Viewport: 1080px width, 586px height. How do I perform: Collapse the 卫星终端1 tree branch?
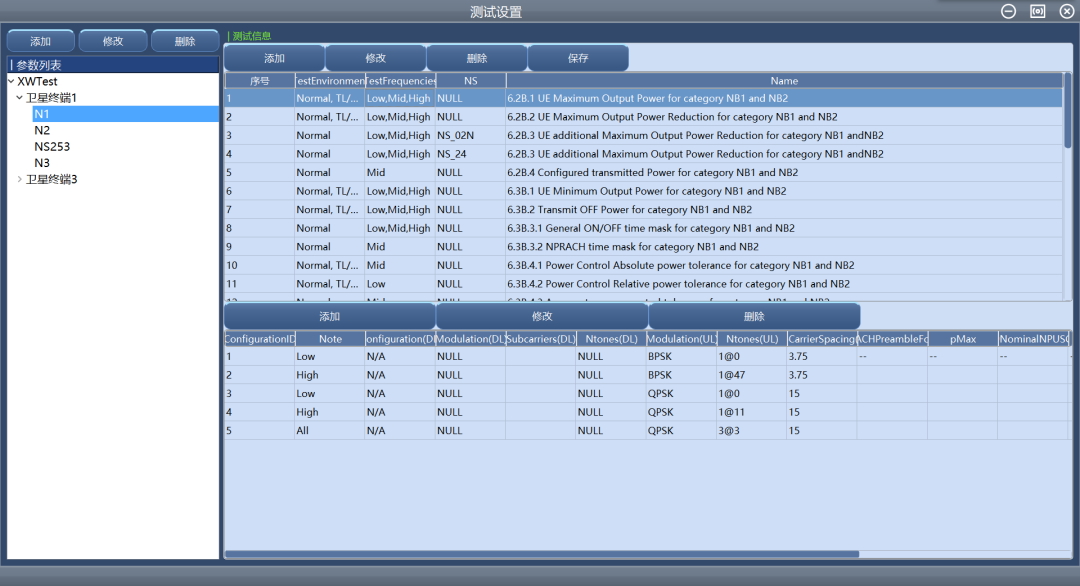19,98
